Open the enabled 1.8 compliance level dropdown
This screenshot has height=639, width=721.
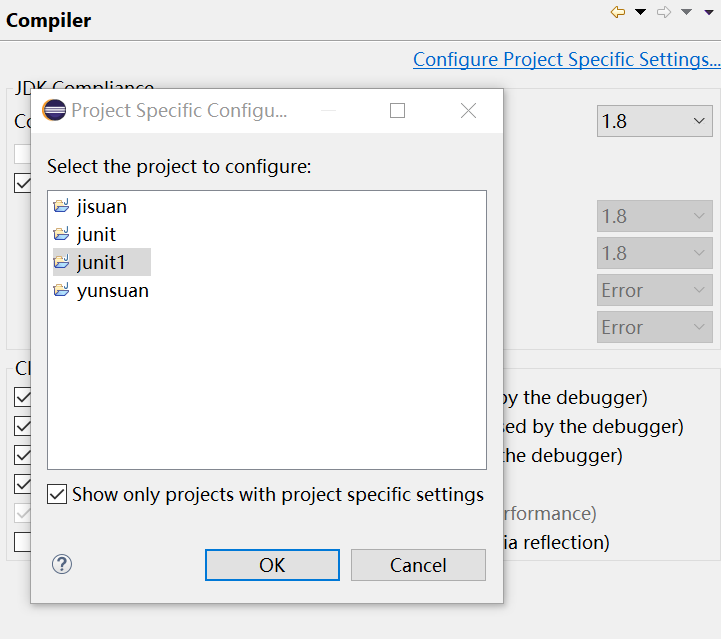(655, 121)
